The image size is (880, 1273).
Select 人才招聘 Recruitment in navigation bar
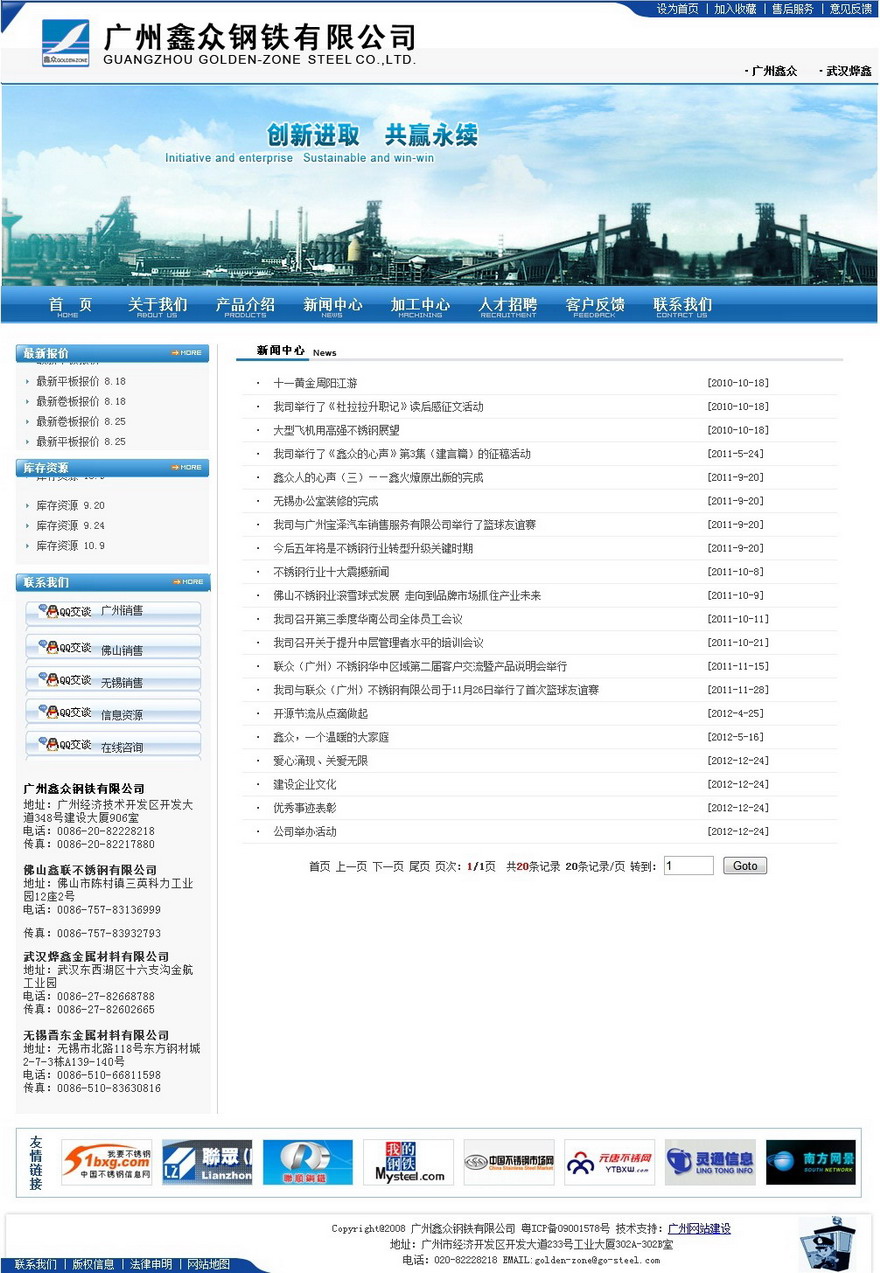click(x=507, y=306)
